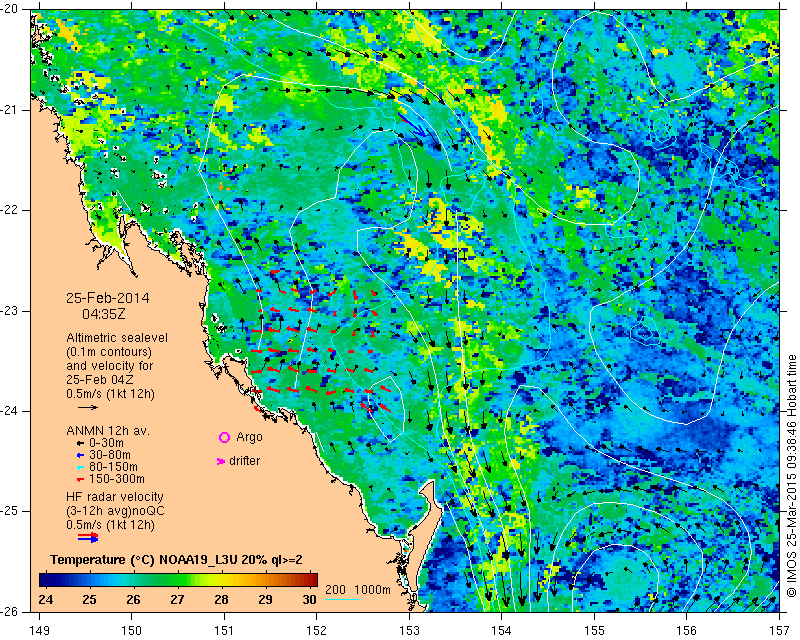Click the magenta Argo circle marker in legend
Screen dimensions: 800x640
pos(224,437)
